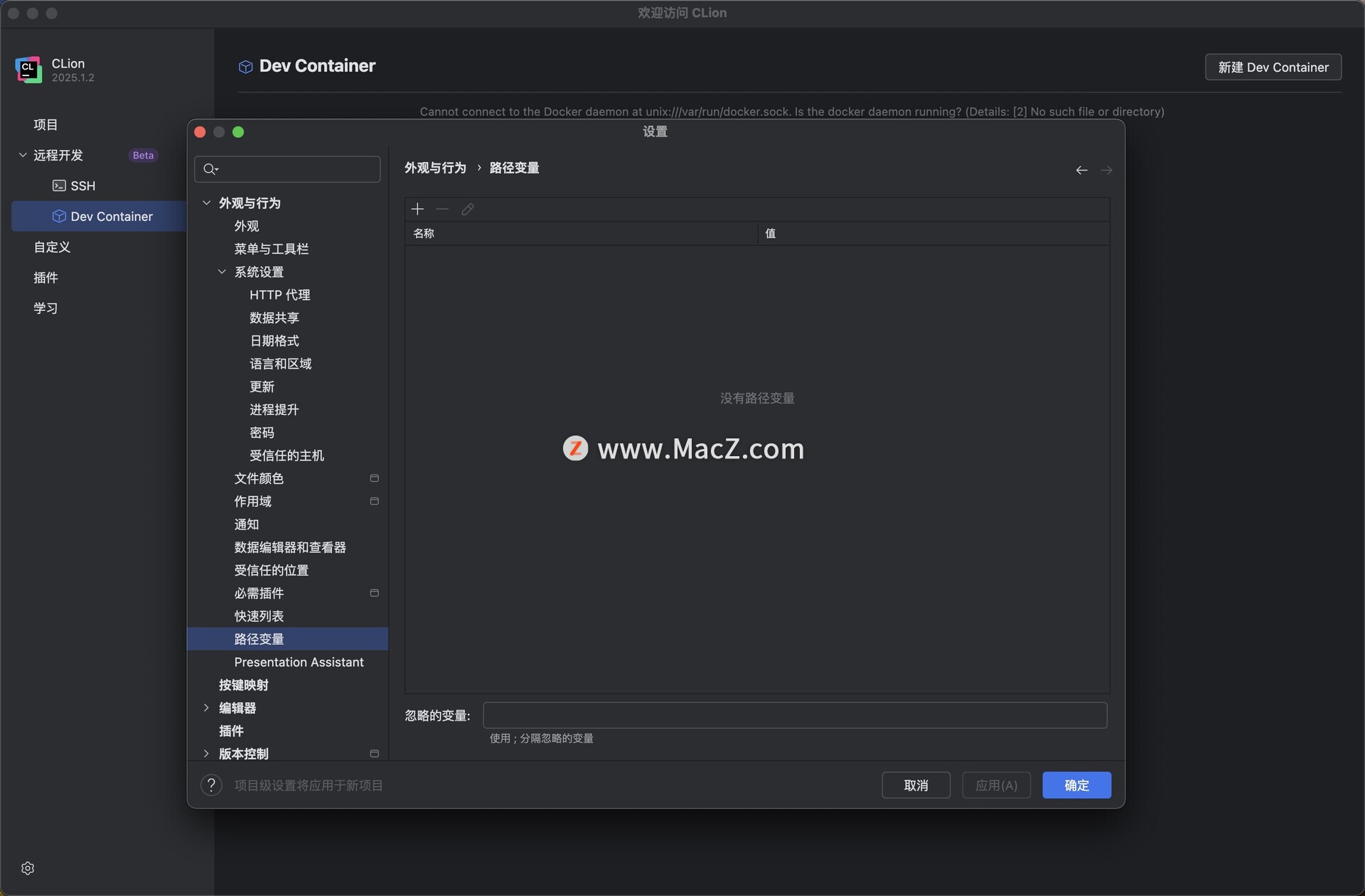This screenshot has width=1365, height=896.
Task: Collapse 外观与行为 section
Action: (x=206, y=203)
